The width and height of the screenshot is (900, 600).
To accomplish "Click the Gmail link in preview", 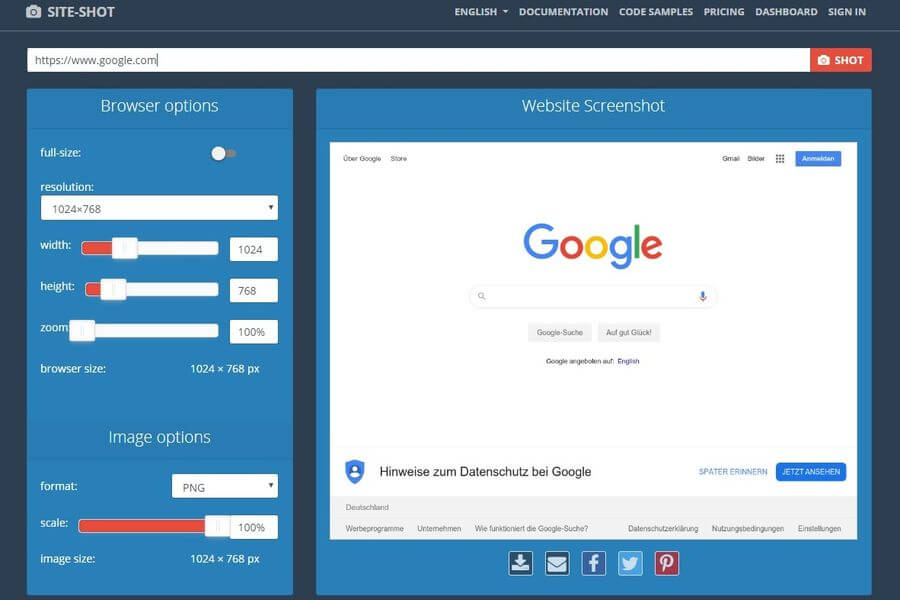I will tap(731, 158).
